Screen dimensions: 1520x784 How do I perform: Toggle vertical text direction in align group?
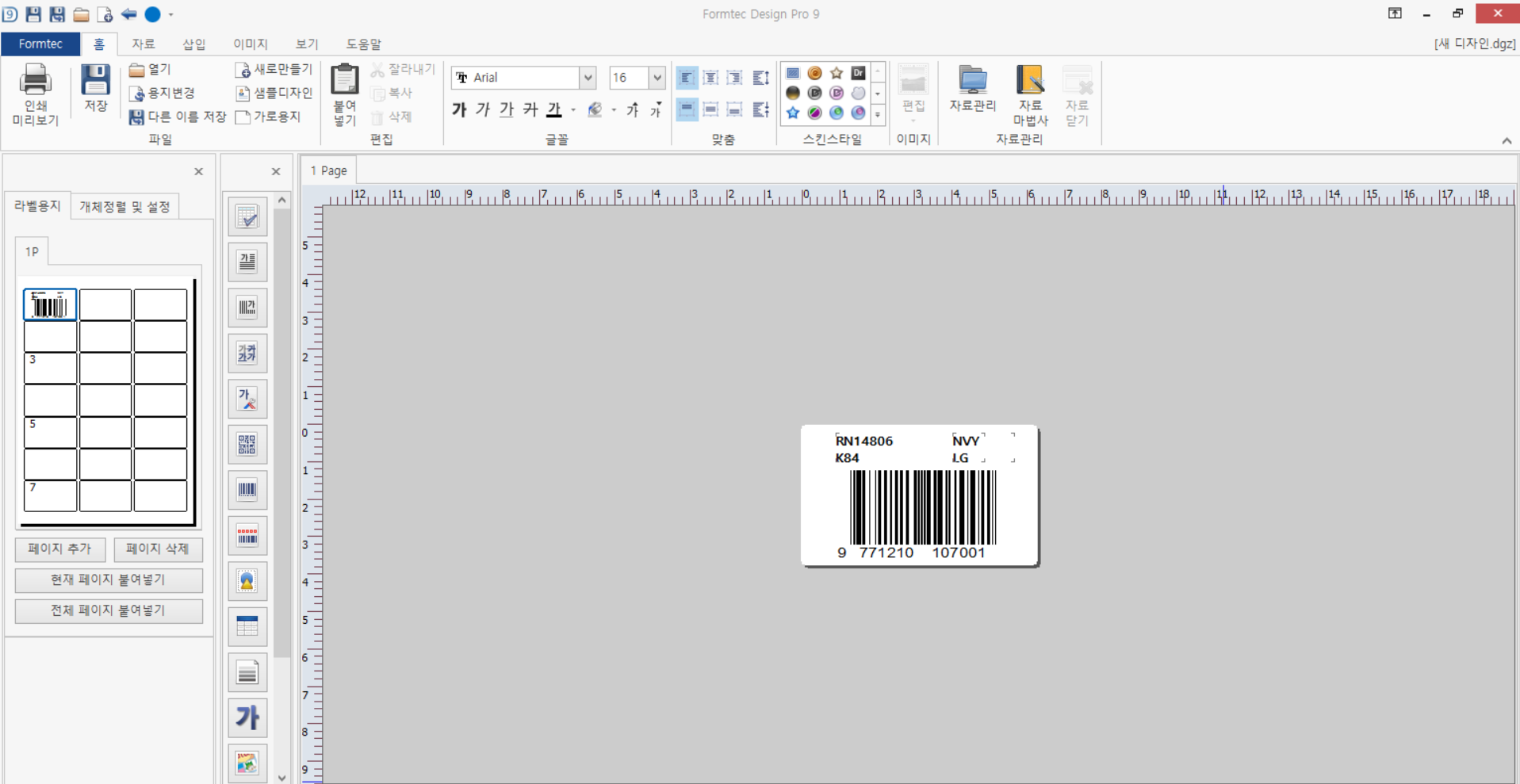pos(761,78)
